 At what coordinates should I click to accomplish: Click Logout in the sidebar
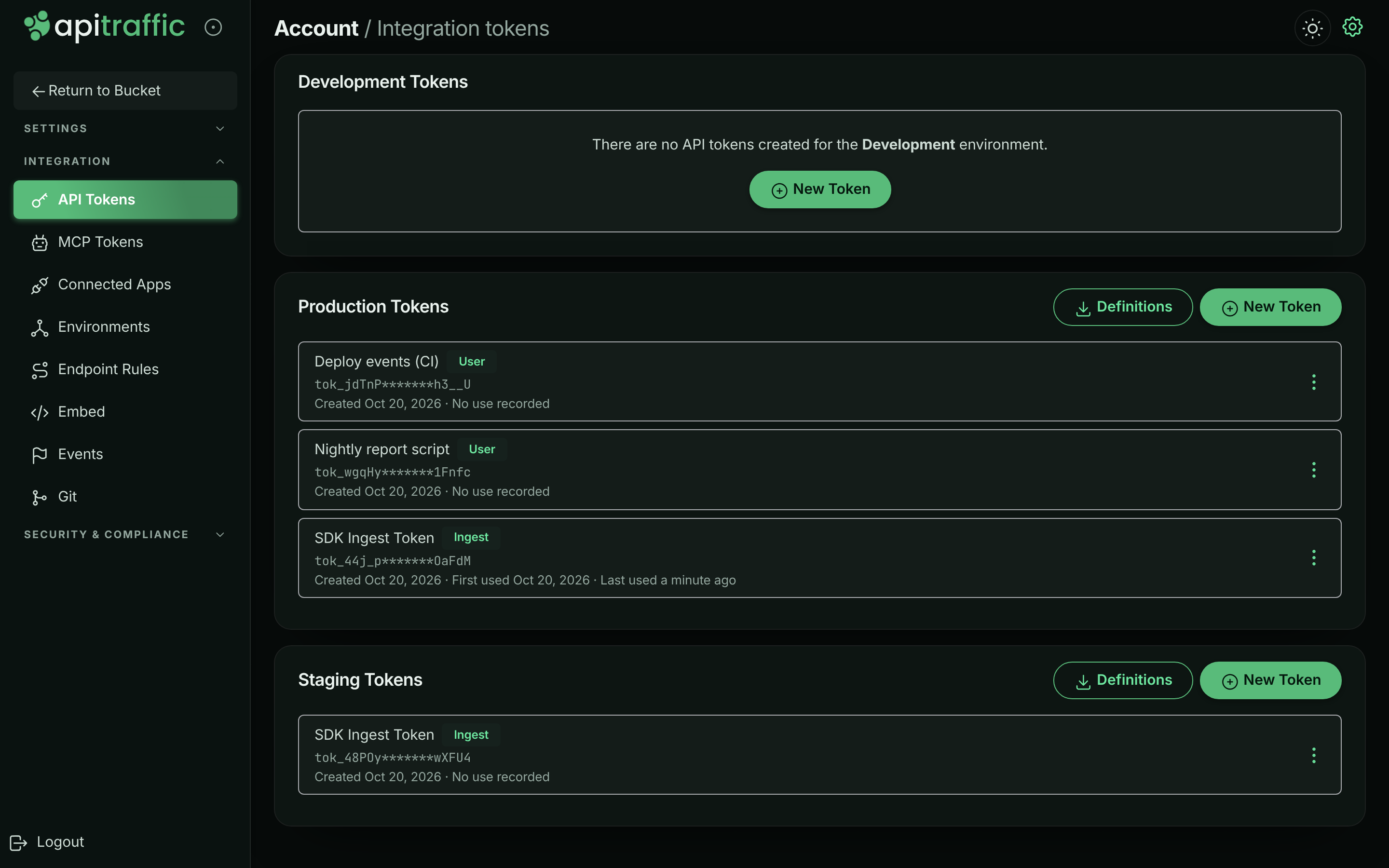(47, 842)
